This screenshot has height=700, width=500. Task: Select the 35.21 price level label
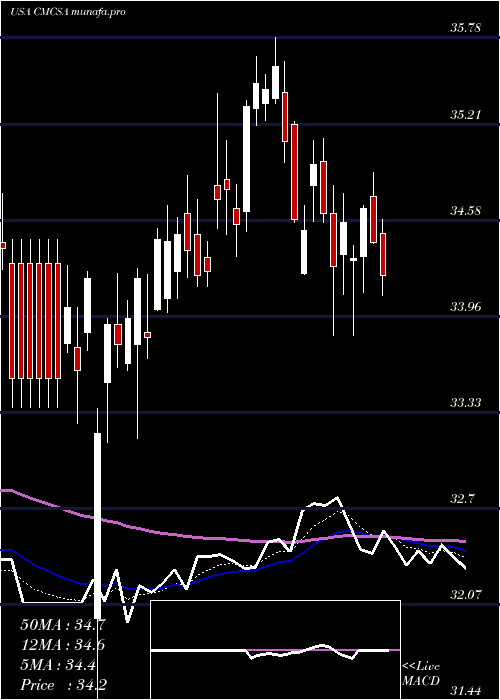[x=465, y=115]
